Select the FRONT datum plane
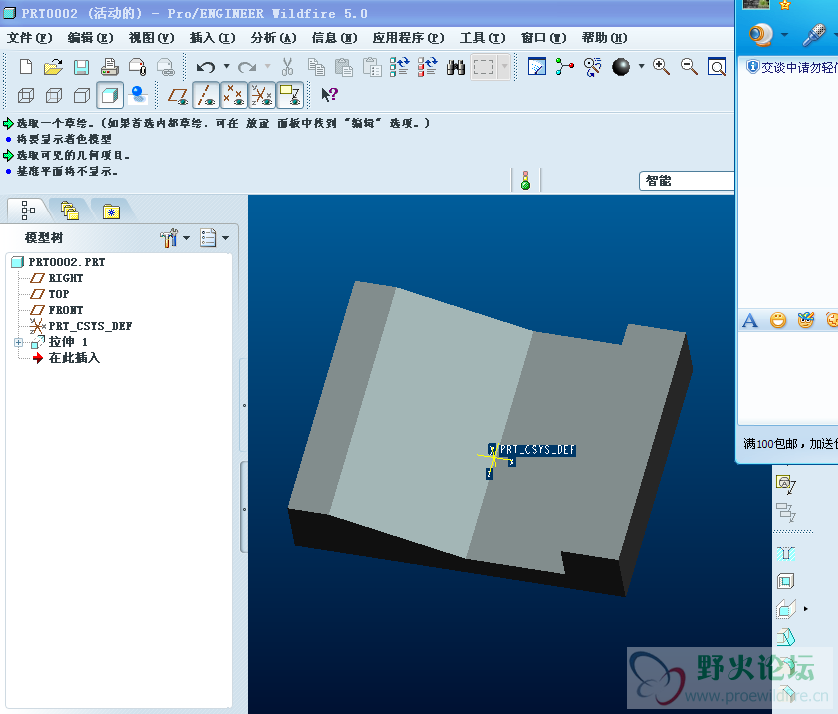Viewport: 838px width, 714px height. [57, 310]
